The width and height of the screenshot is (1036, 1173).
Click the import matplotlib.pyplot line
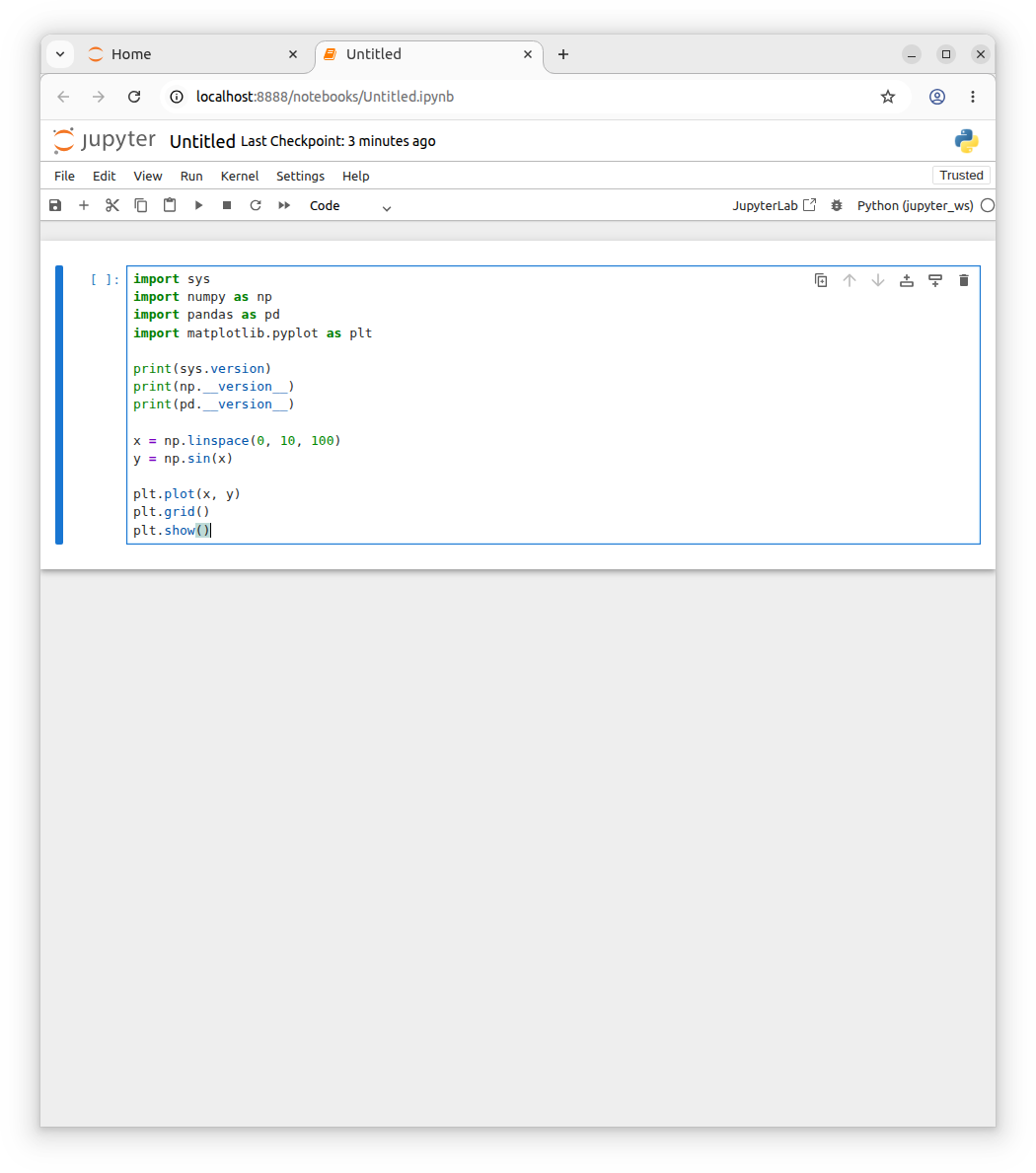click(x=252, y=332)
